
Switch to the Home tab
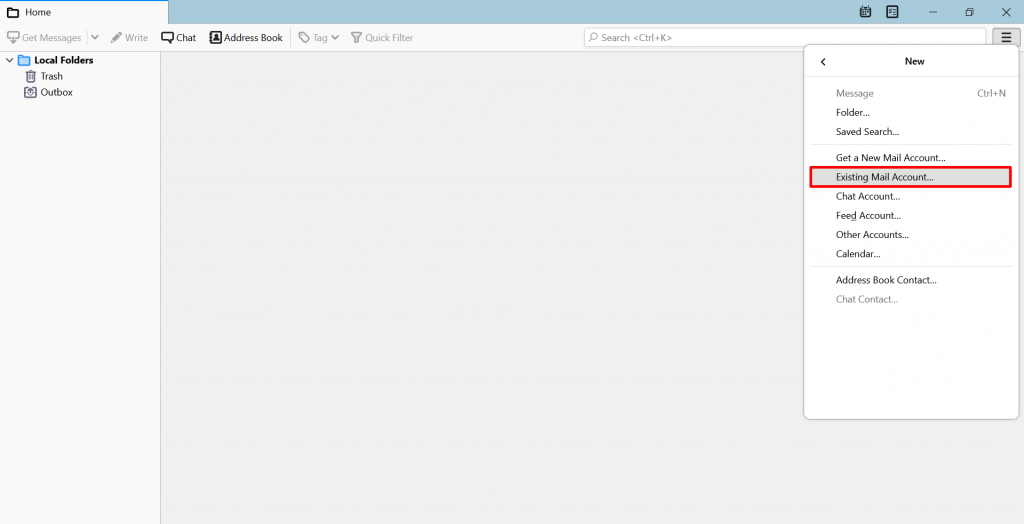pos(84,12)
